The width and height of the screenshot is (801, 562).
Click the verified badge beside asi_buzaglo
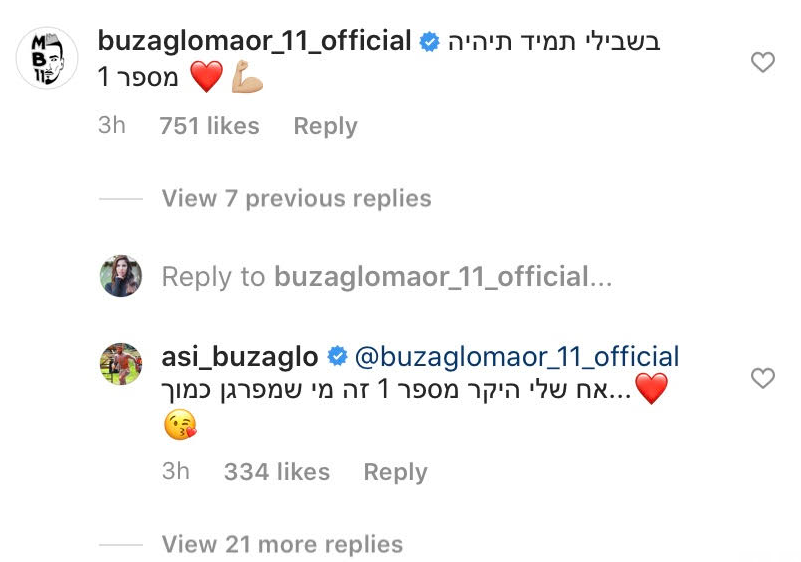point(338,357)
